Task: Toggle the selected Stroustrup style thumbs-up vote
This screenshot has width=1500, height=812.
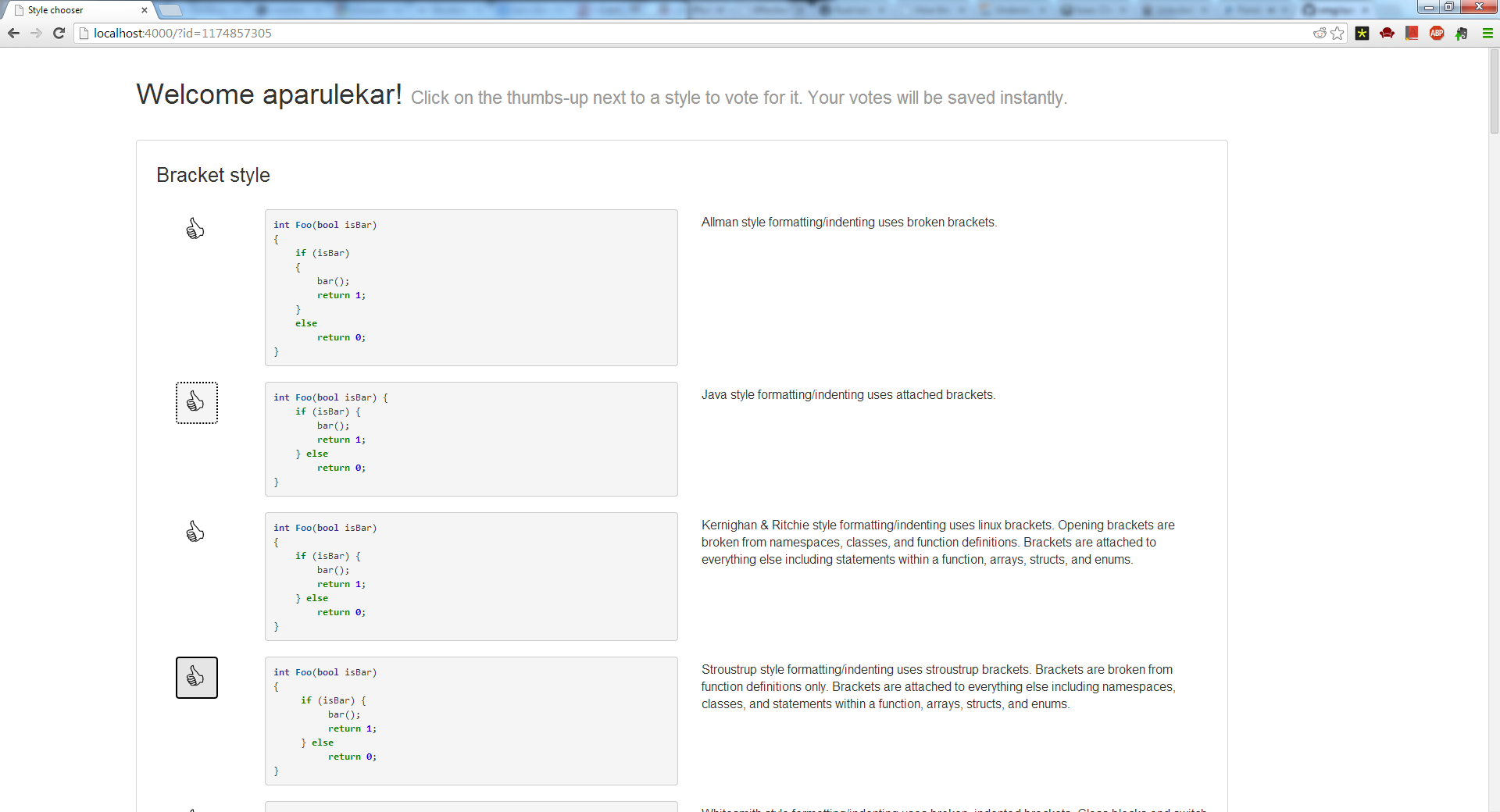Action: point(196,678)
